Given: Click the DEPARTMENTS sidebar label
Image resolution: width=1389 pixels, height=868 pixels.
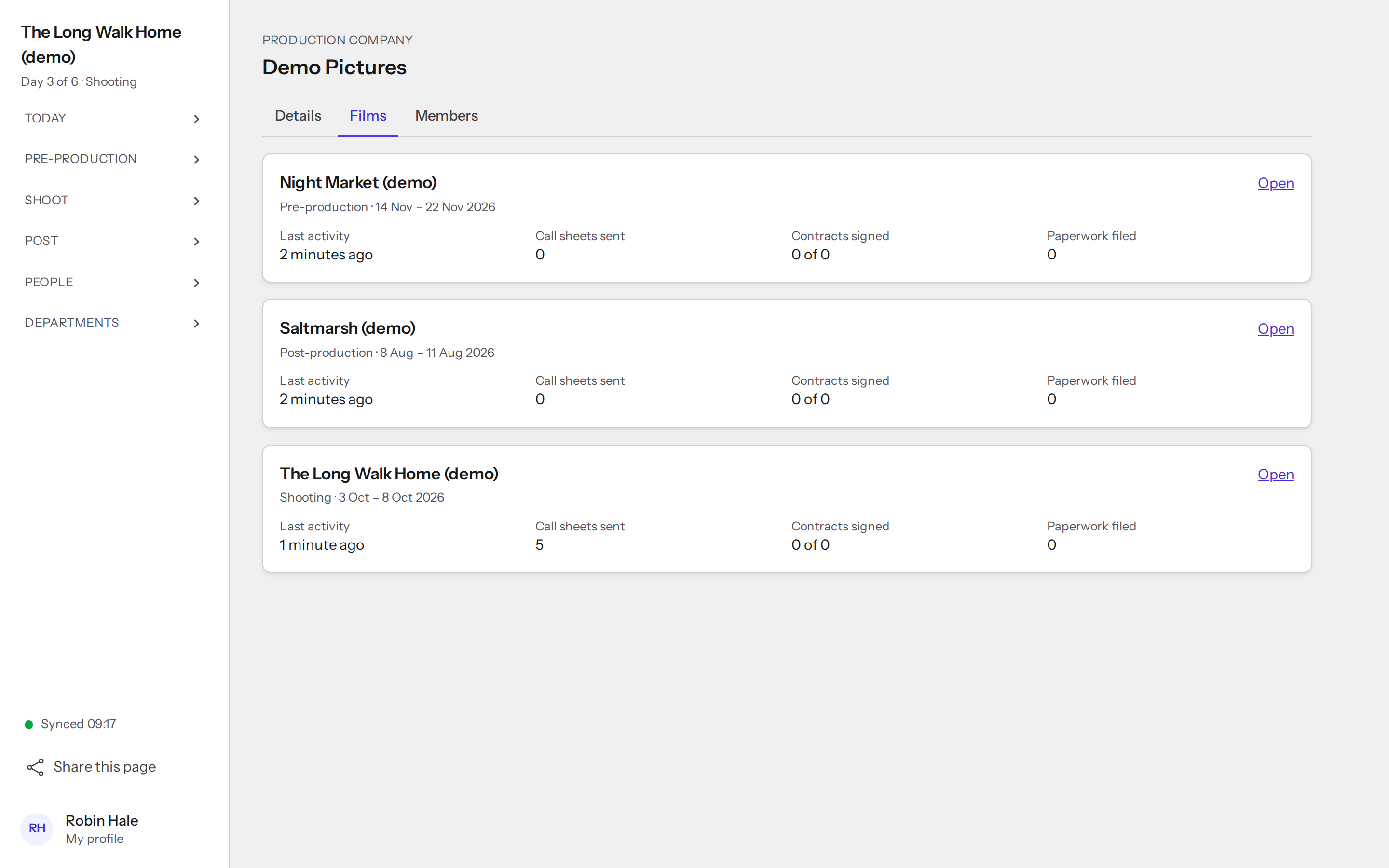Looking at the screenshot, I should pos(72,323).
